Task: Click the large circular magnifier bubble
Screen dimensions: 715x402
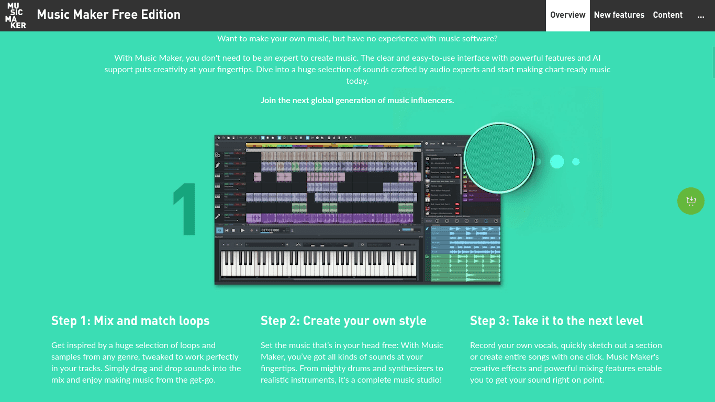Action: click(x=499, y=158)
